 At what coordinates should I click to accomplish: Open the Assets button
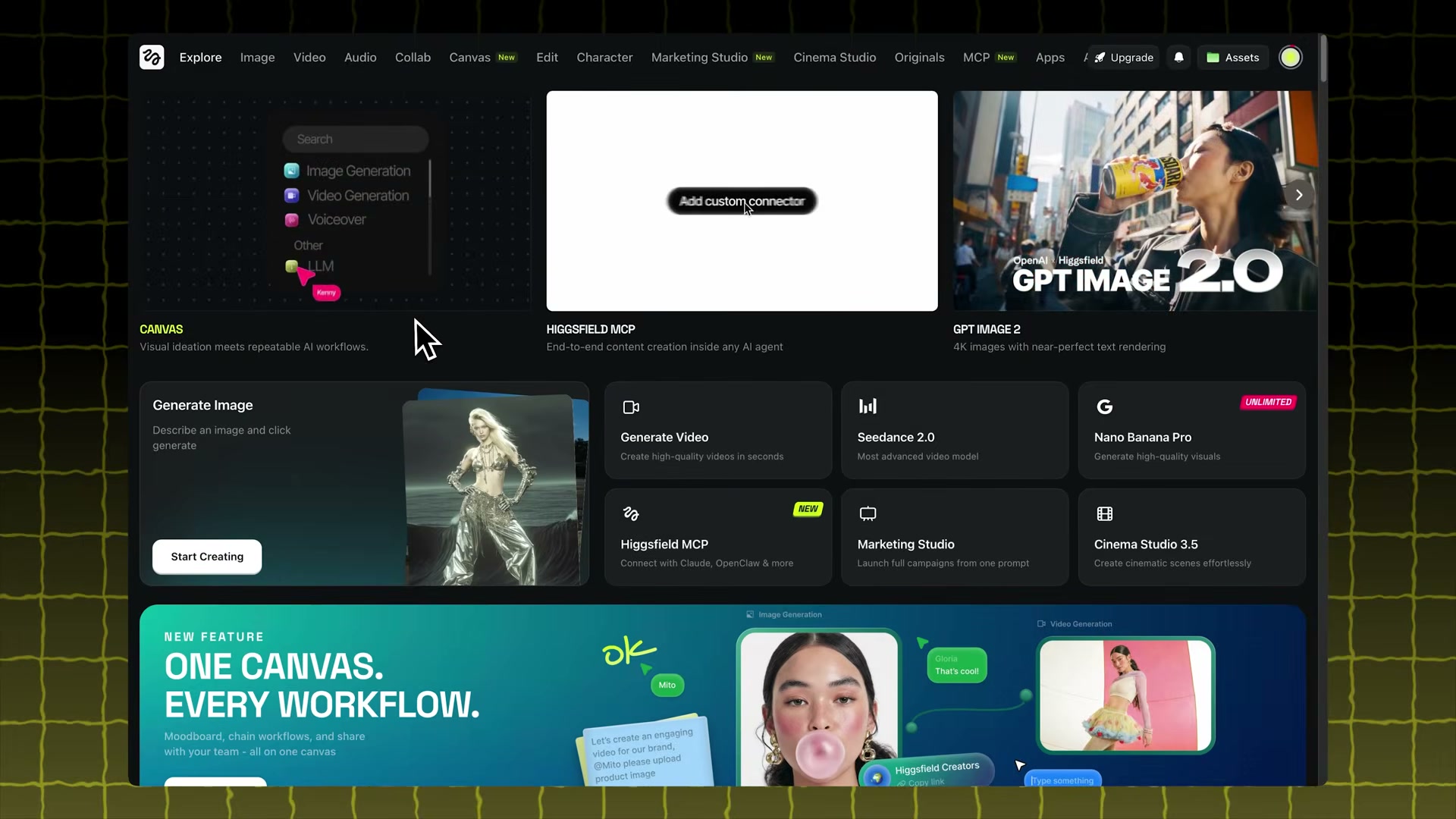coord(1233,58)
